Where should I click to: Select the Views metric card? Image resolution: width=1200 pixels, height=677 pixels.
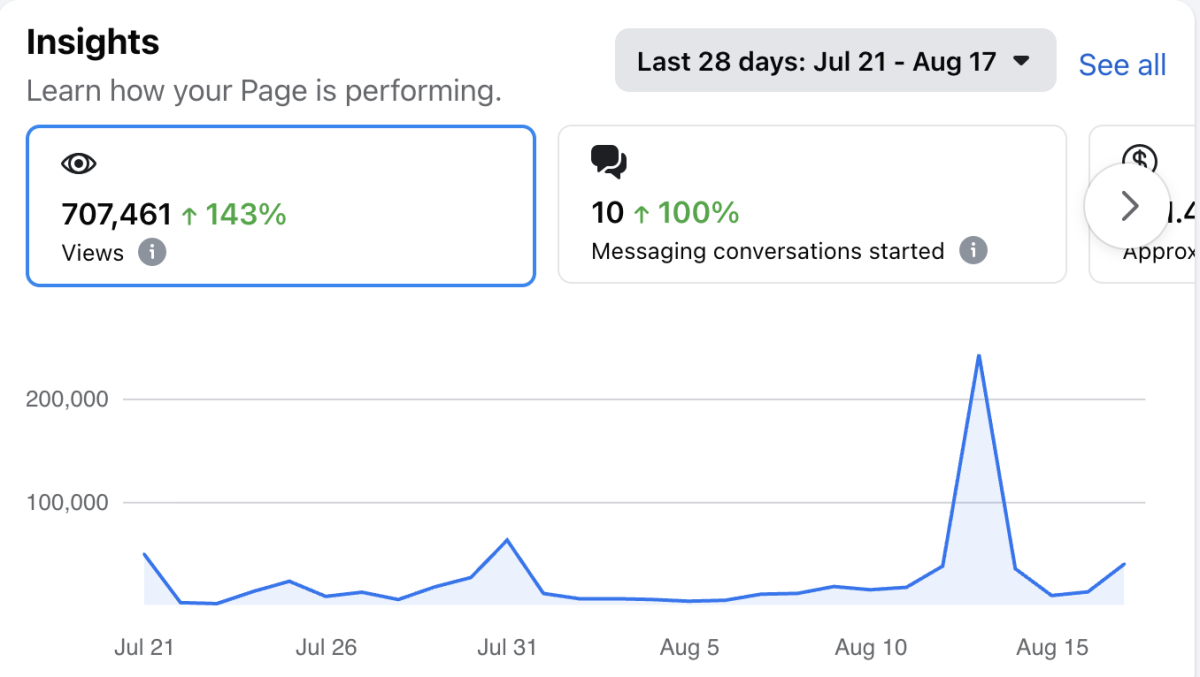(280, 205)
